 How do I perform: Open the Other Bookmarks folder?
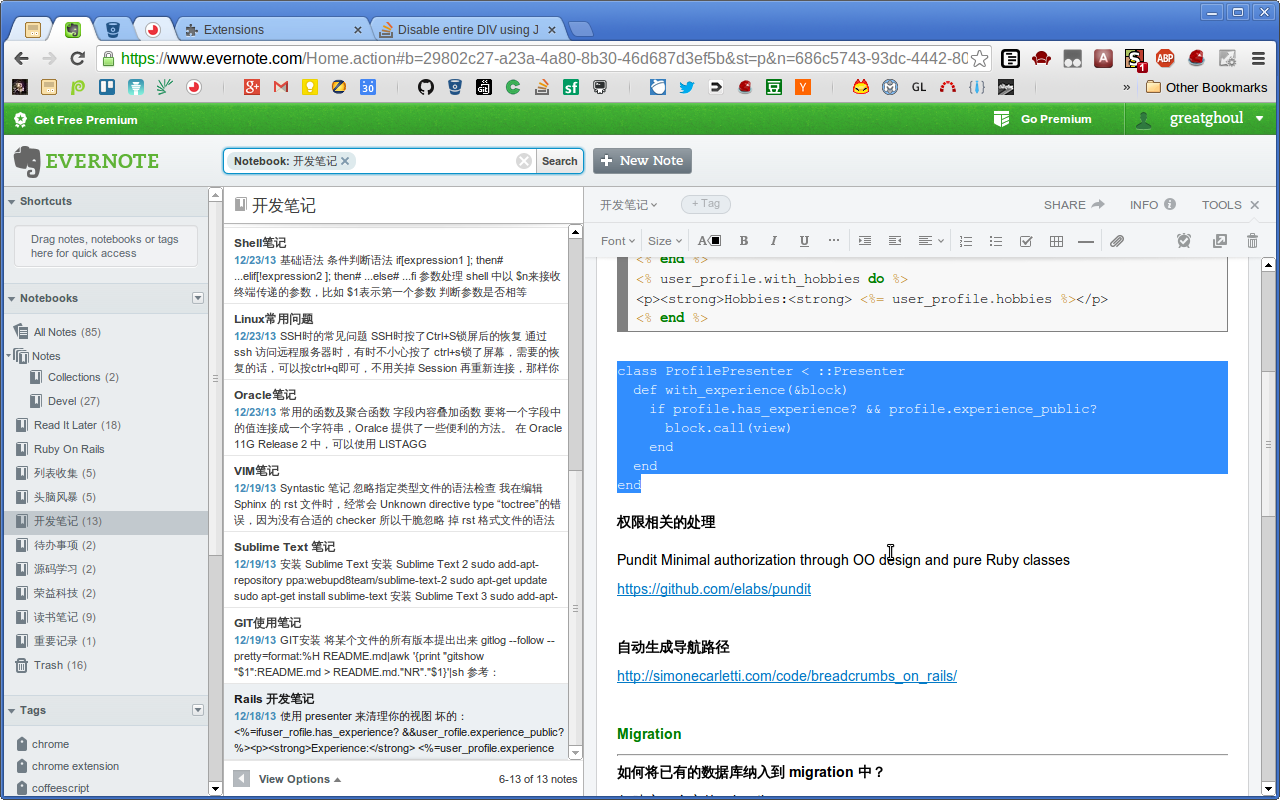tap(1206, 87)
